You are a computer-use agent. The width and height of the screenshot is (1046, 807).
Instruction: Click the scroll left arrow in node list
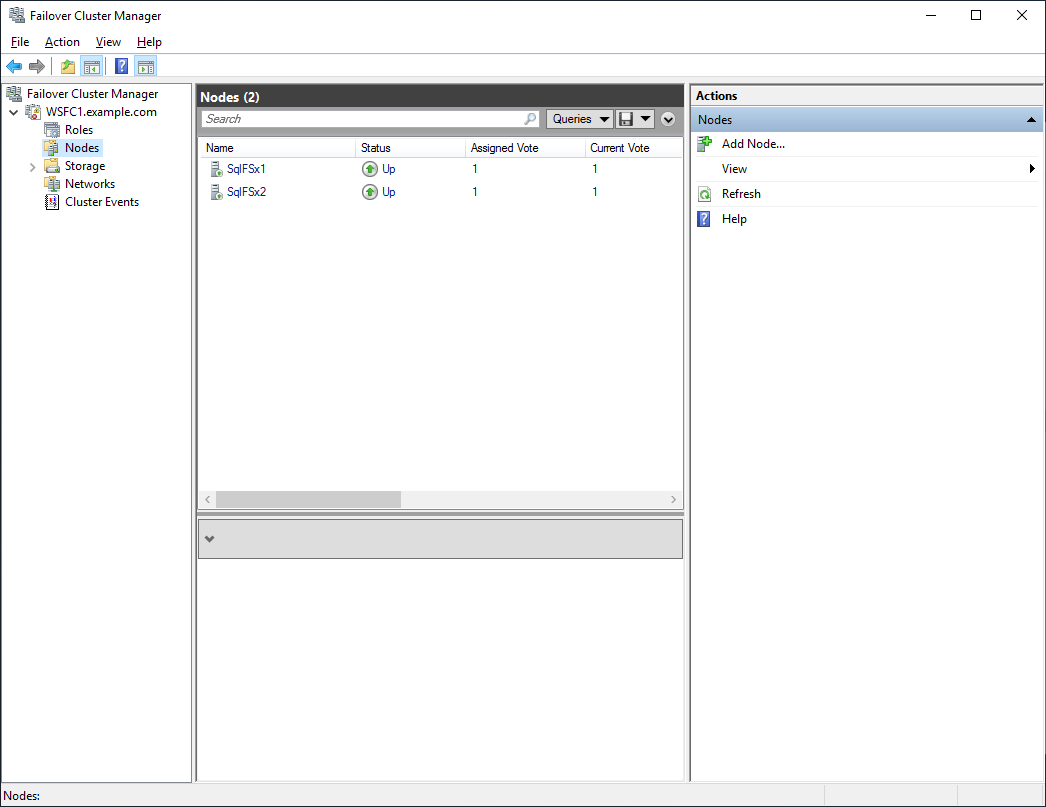pyautogui.click(x=207, y=500)
